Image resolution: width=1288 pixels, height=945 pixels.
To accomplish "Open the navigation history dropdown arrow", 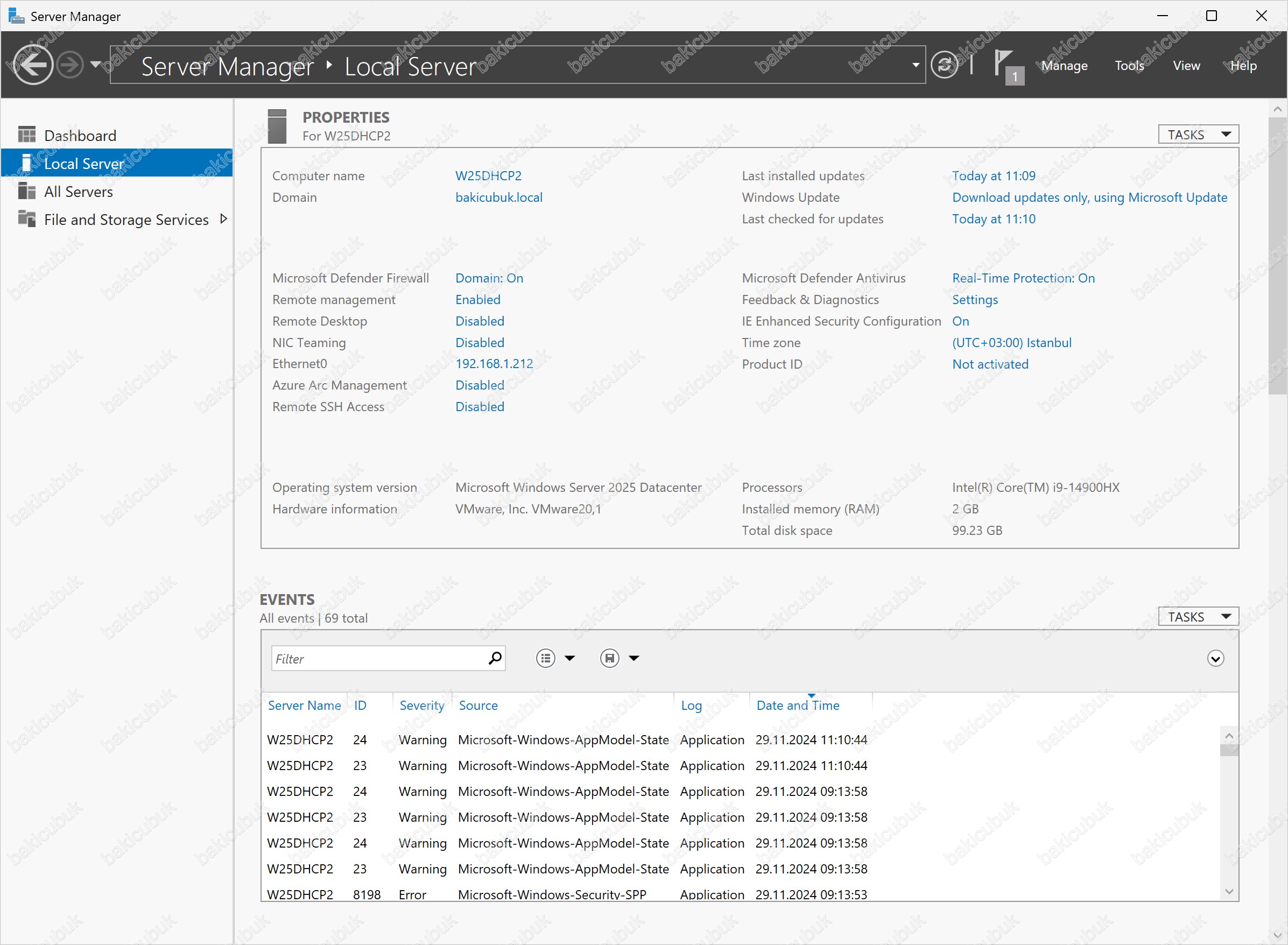I will pos(96,65).
